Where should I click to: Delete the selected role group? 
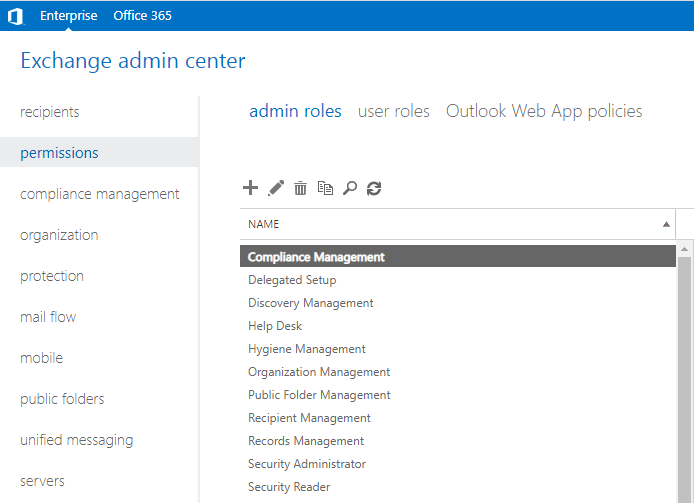tap(300, 188)
